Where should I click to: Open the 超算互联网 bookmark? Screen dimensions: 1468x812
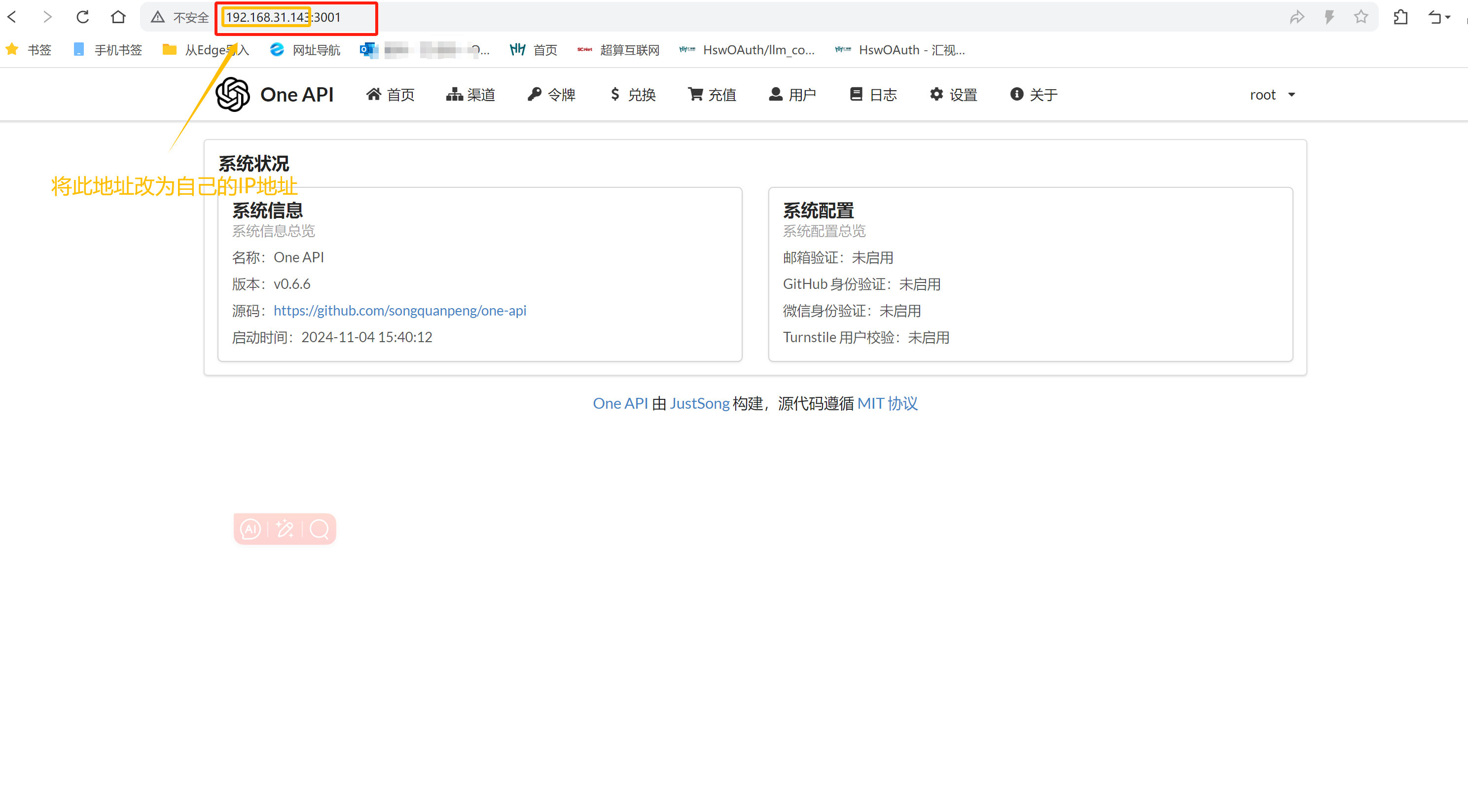click(618, 50)
